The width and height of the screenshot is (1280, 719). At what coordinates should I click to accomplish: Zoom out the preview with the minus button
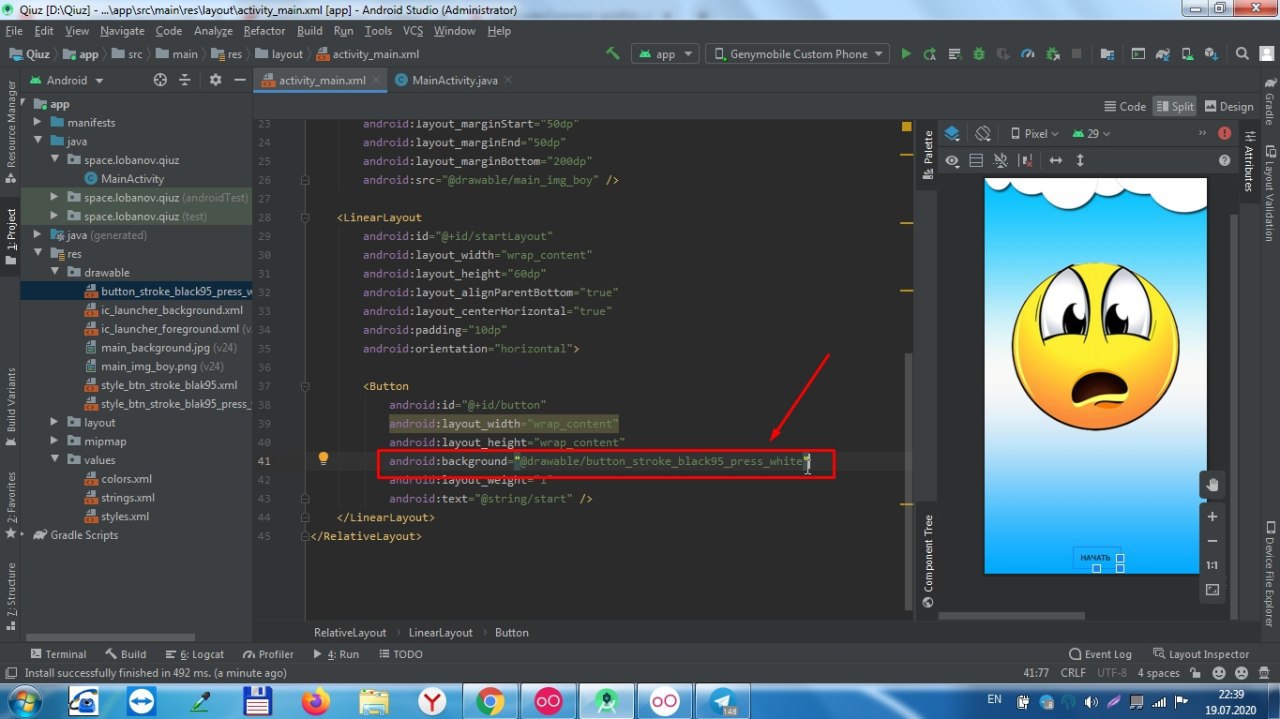coord(1212,541)
